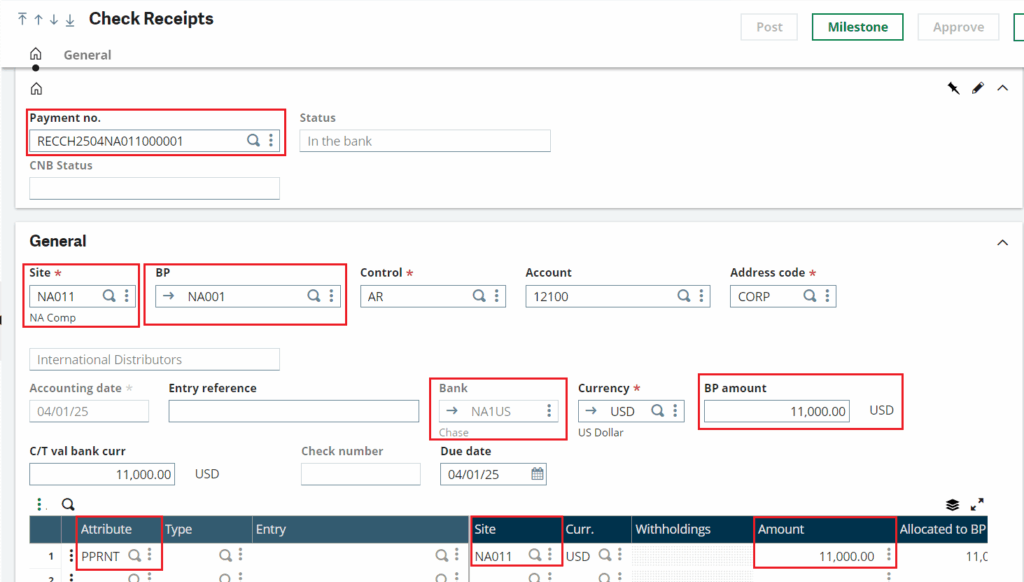Open Address code lookup magnifier

pyautogui.click(x=810, y=296)
